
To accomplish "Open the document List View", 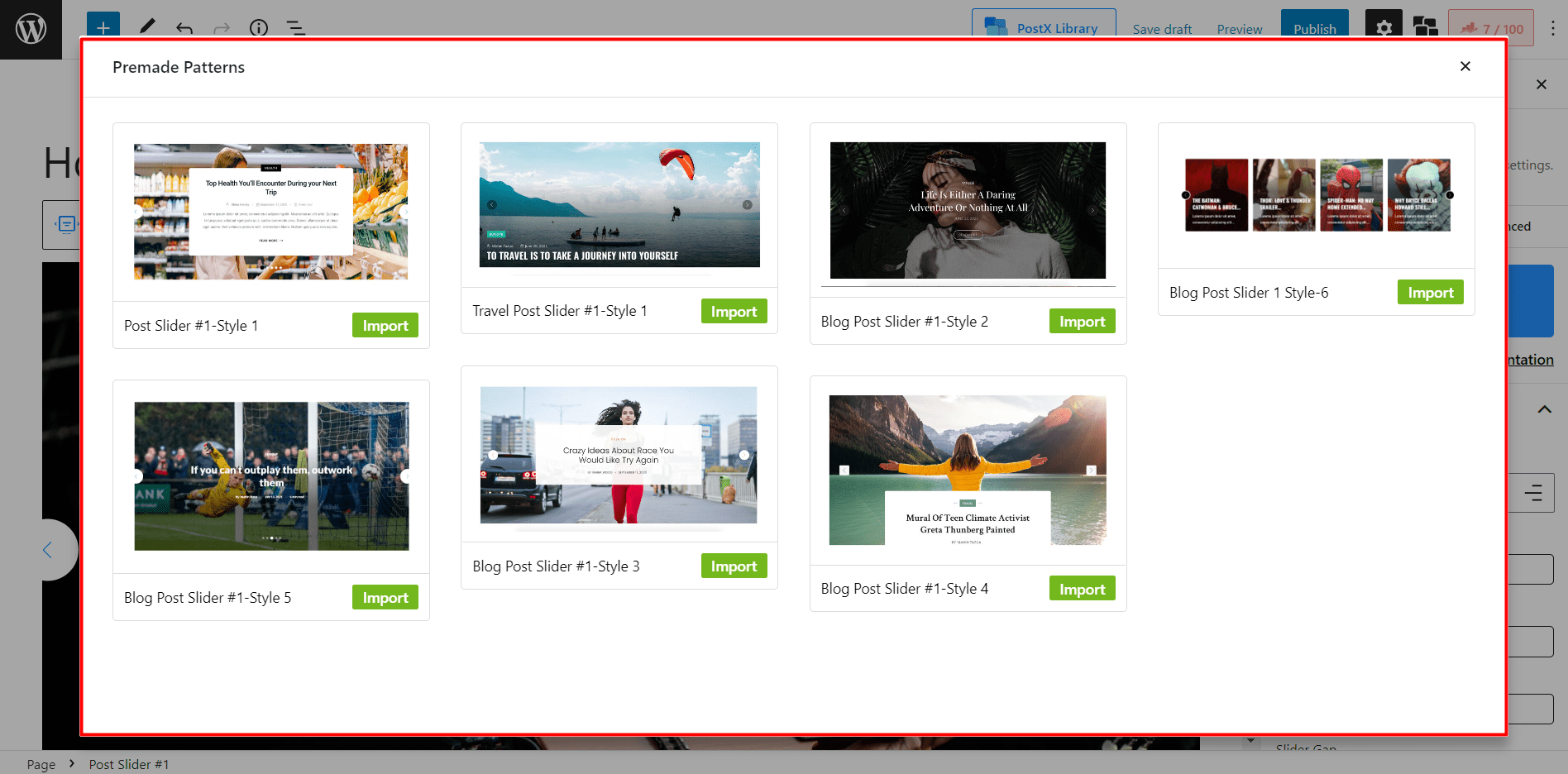I will 295,29.
